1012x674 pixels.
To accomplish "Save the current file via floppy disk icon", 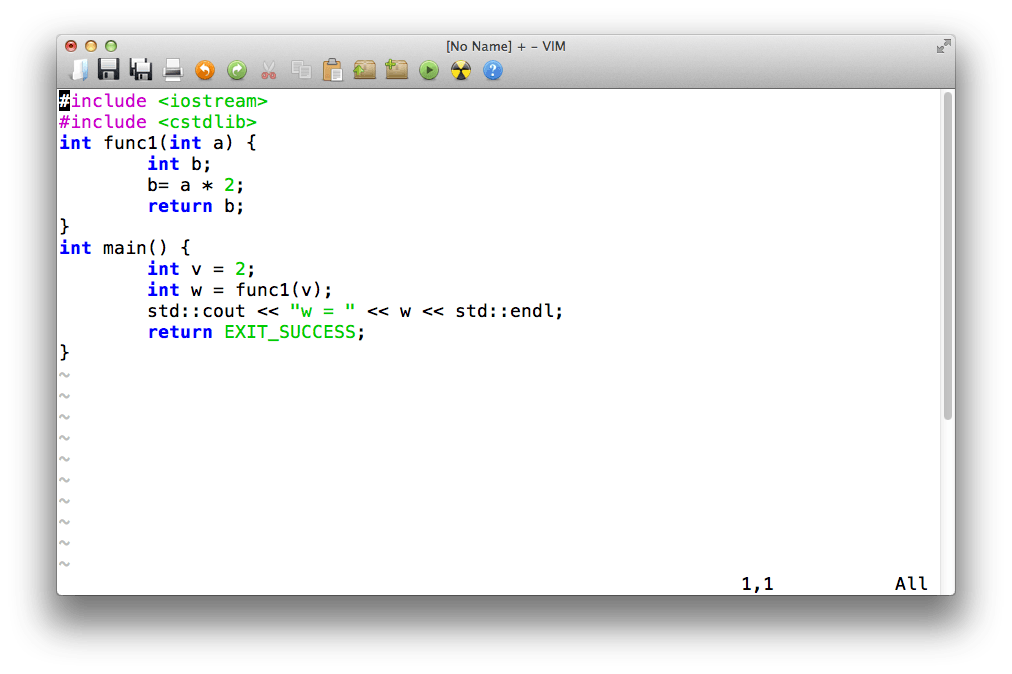I will [x=110, y=70].
